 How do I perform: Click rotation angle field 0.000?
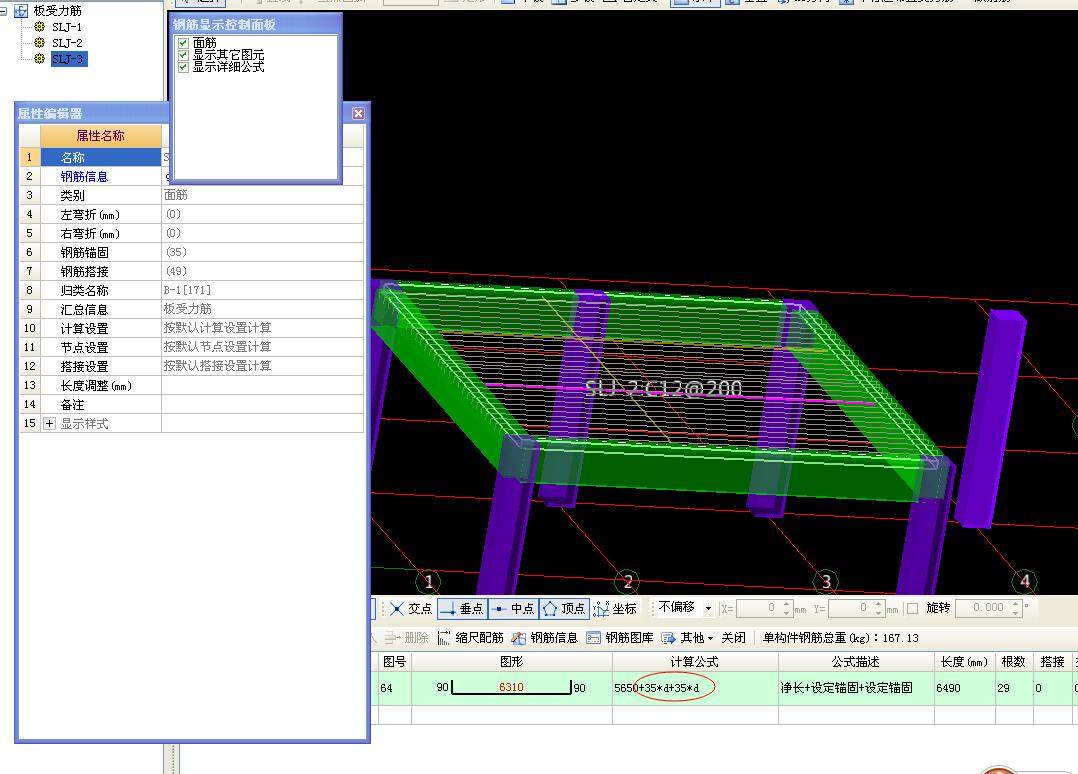(983, 608)
